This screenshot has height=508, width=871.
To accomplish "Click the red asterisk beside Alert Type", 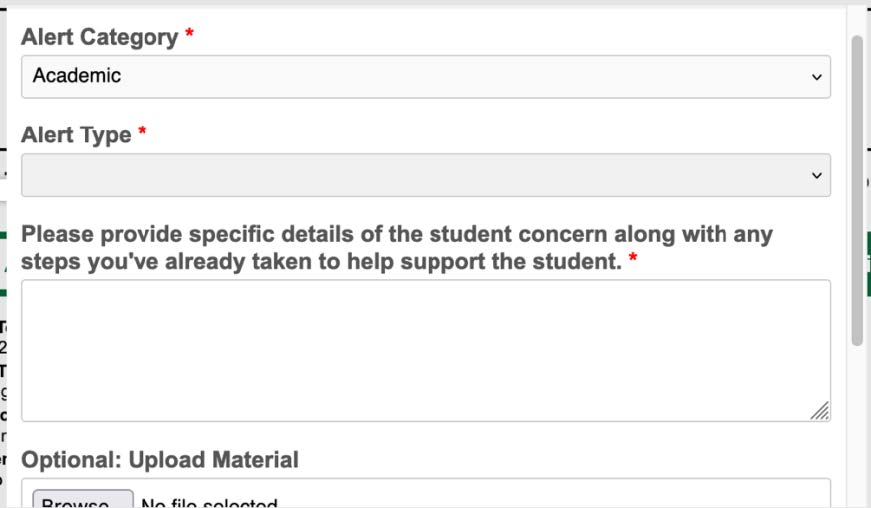I will [142, 134].
